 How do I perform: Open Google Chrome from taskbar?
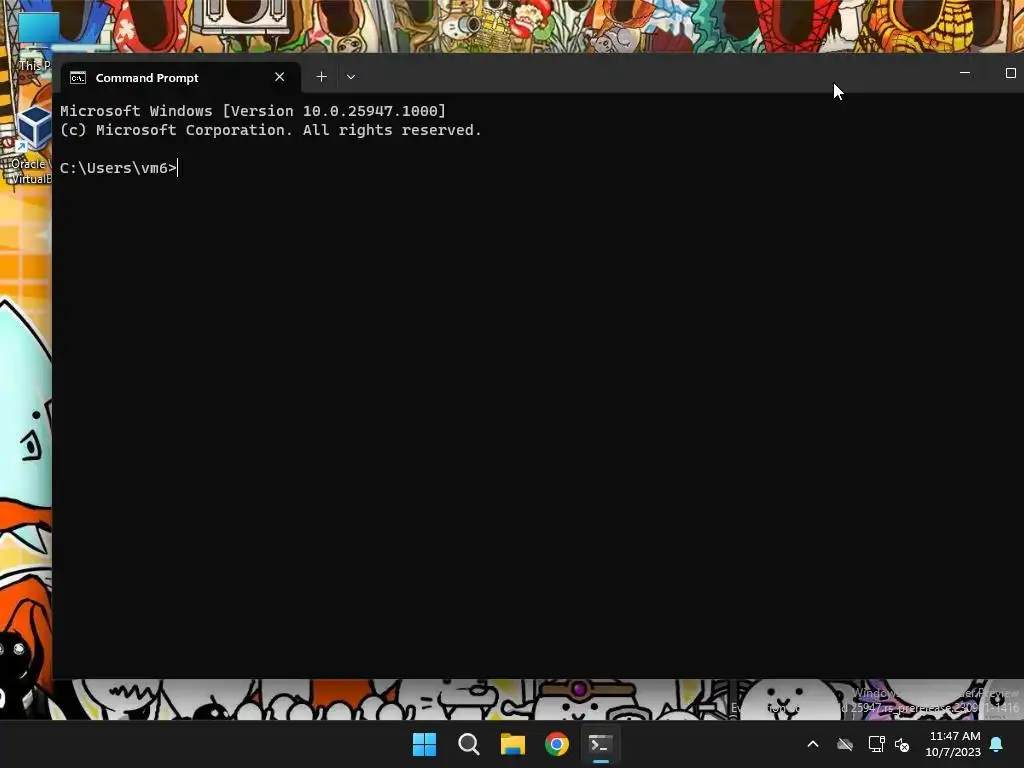[557, 744]
